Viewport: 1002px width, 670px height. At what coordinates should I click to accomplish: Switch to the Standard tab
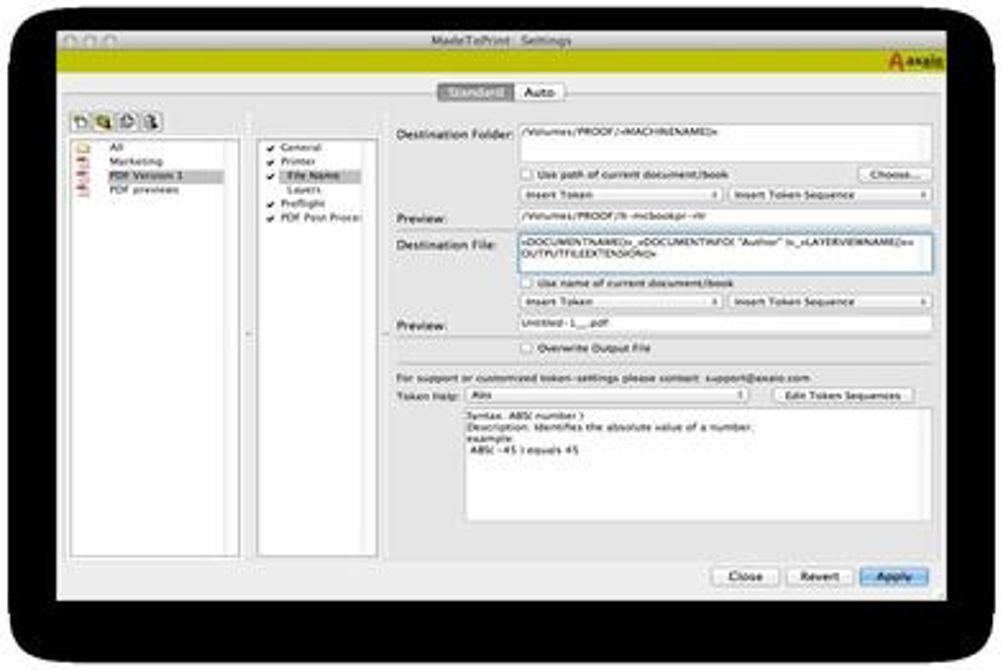(x=476, y=93)
